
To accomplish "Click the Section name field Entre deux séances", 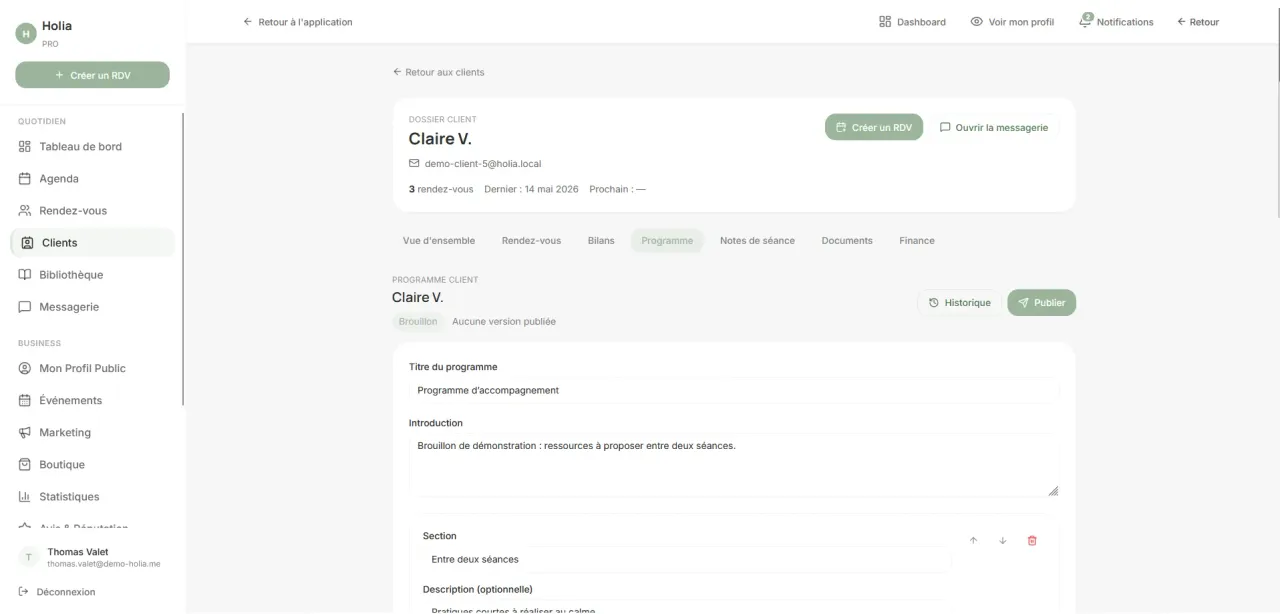I will point(687,559).
